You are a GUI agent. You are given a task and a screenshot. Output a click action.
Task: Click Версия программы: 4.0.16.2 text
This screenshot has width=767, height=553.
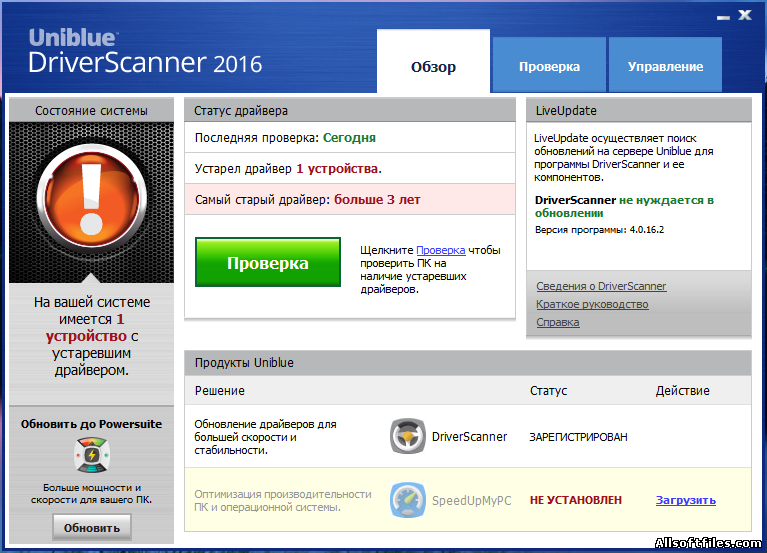[599, 229]
